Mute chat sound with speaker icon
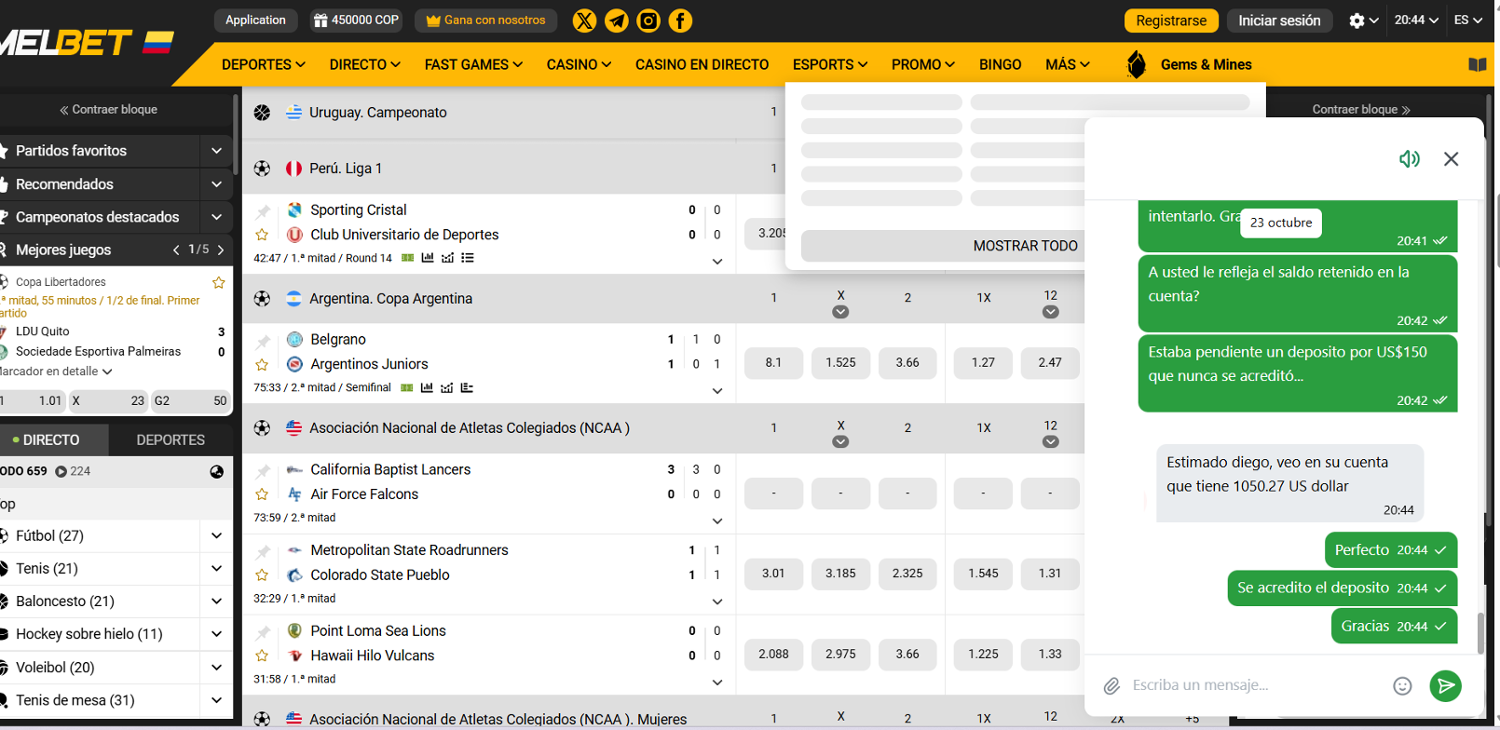 [x=1409, y=159]
